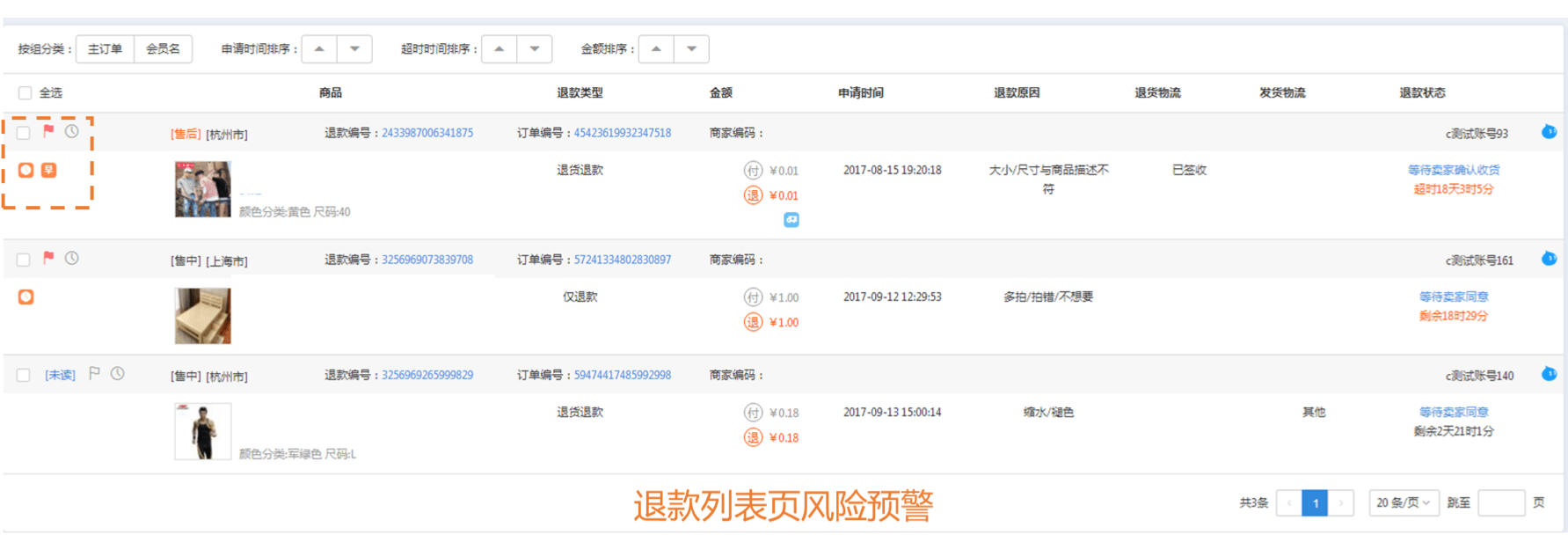Open refund number 3256969265999829 link
This screenshot has height=542, width=1568.
427,375
